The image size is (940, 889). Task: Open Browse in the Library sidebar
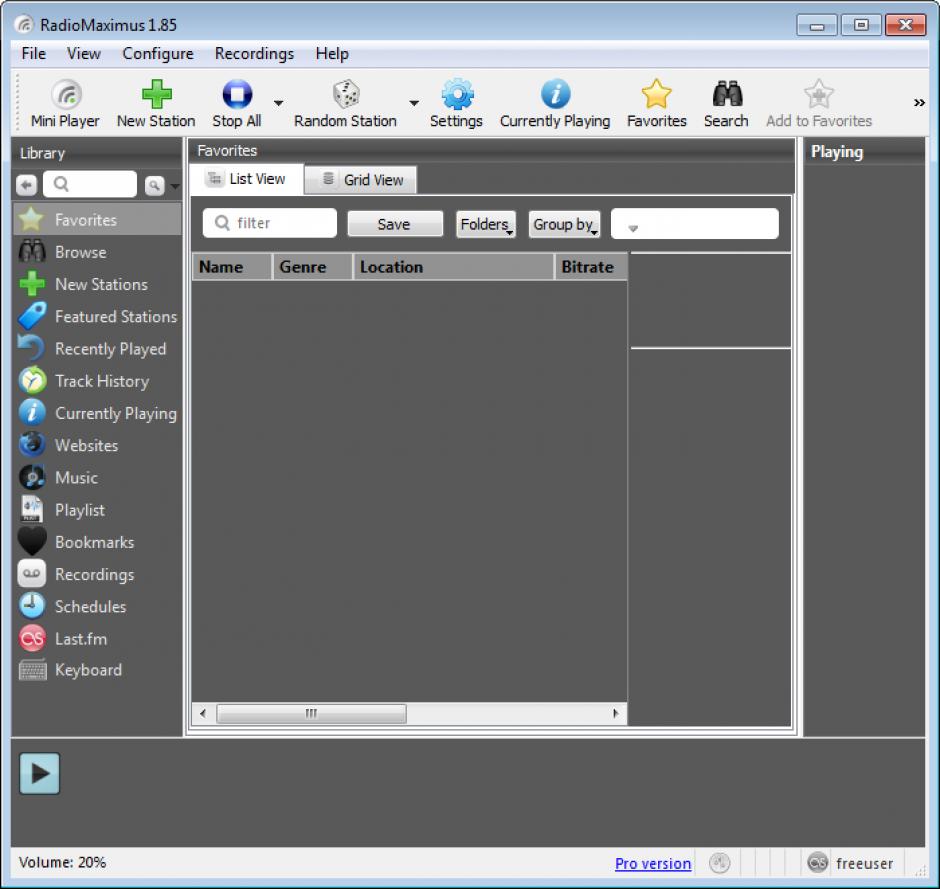pos(97,252)
